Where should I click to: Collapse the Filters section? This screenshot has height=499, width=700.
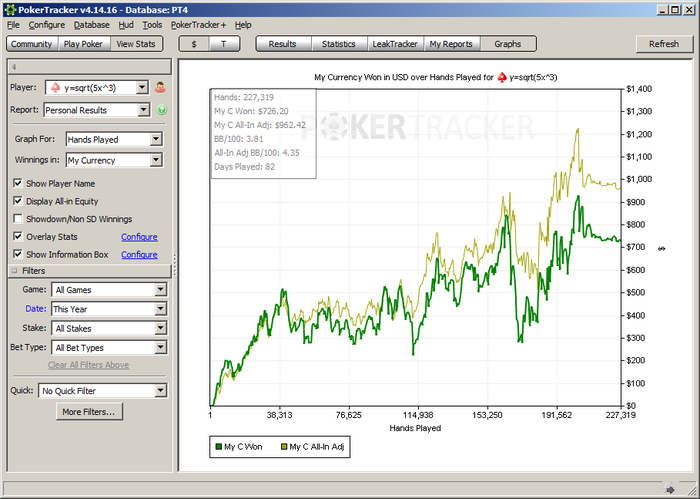[x=14, y=270]
